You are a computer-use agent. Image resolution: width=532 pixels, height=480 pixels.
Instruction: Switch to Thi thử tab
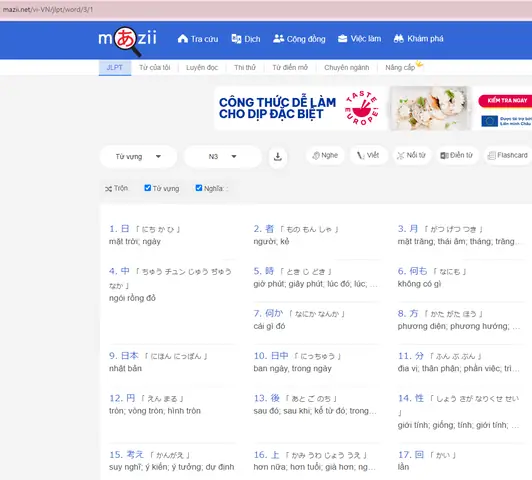coord(245,68)
